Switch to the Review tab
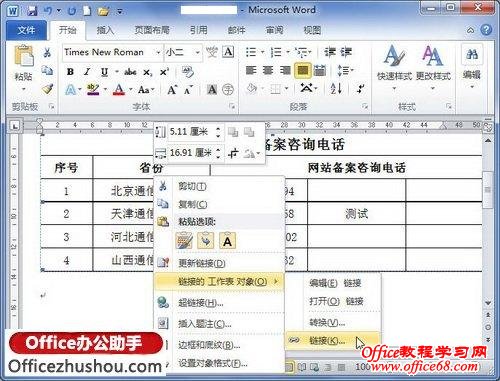This screenshot has height=381, width=500. pos(274,30)
